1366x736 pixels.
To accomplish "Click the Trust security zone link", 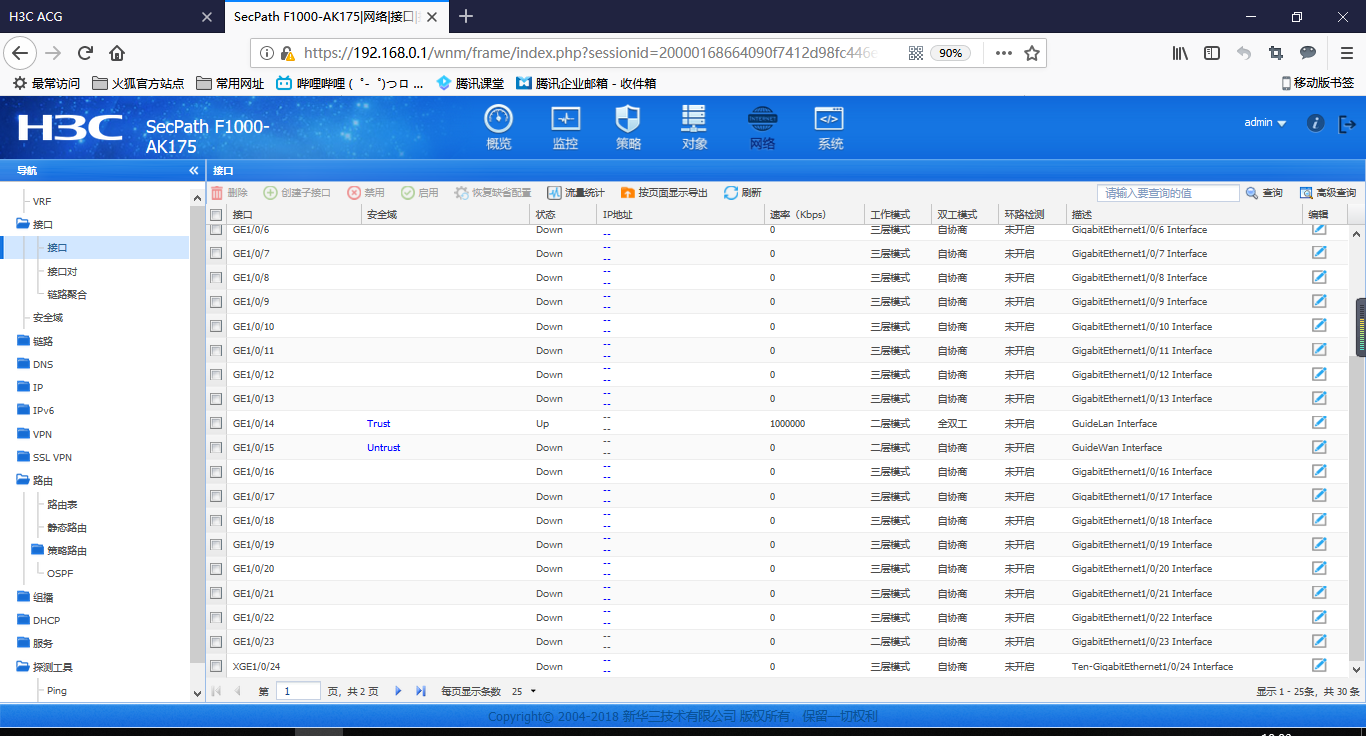I will pyautogui.click(x=378, y=424).
